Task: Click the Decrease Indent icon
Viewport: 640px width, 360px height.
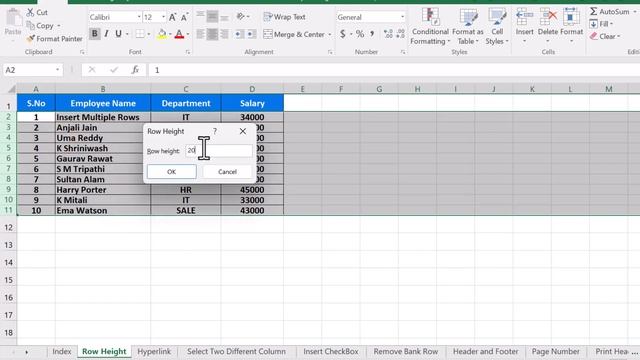Action: (238, 34)
